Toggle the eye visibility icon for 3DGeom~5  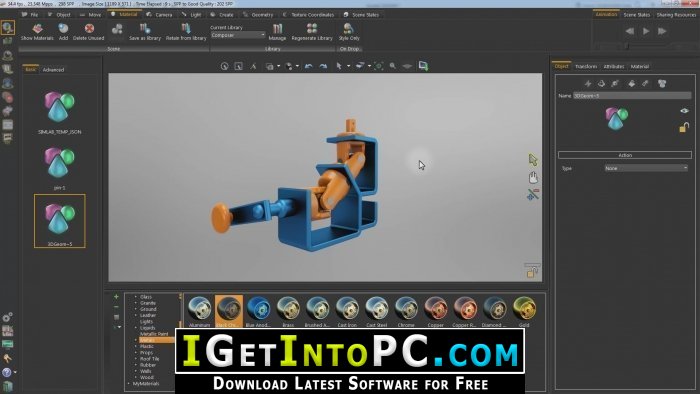tap(684, 111)
